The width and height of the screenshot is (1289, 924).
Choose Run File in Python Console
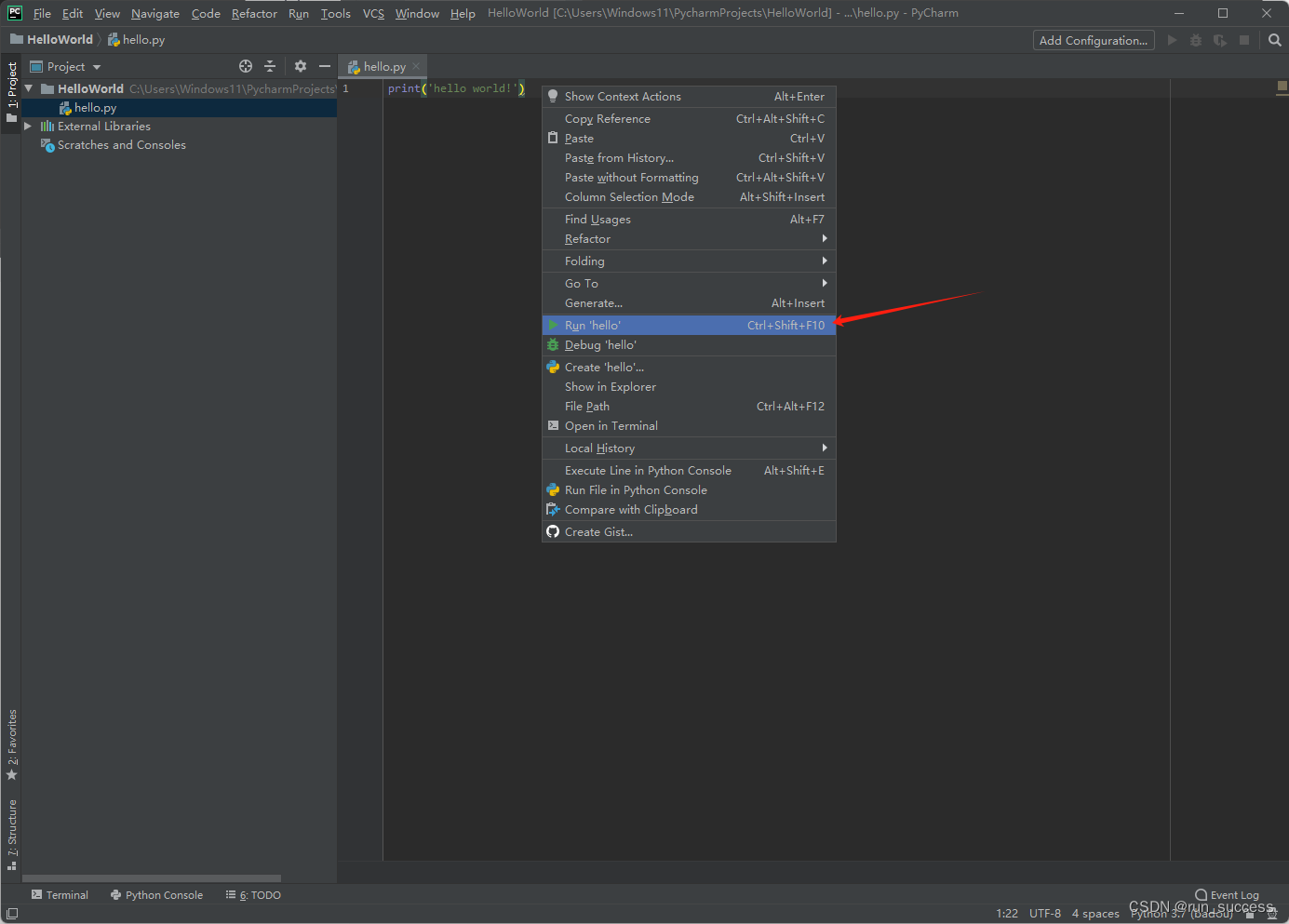(689, 490)
